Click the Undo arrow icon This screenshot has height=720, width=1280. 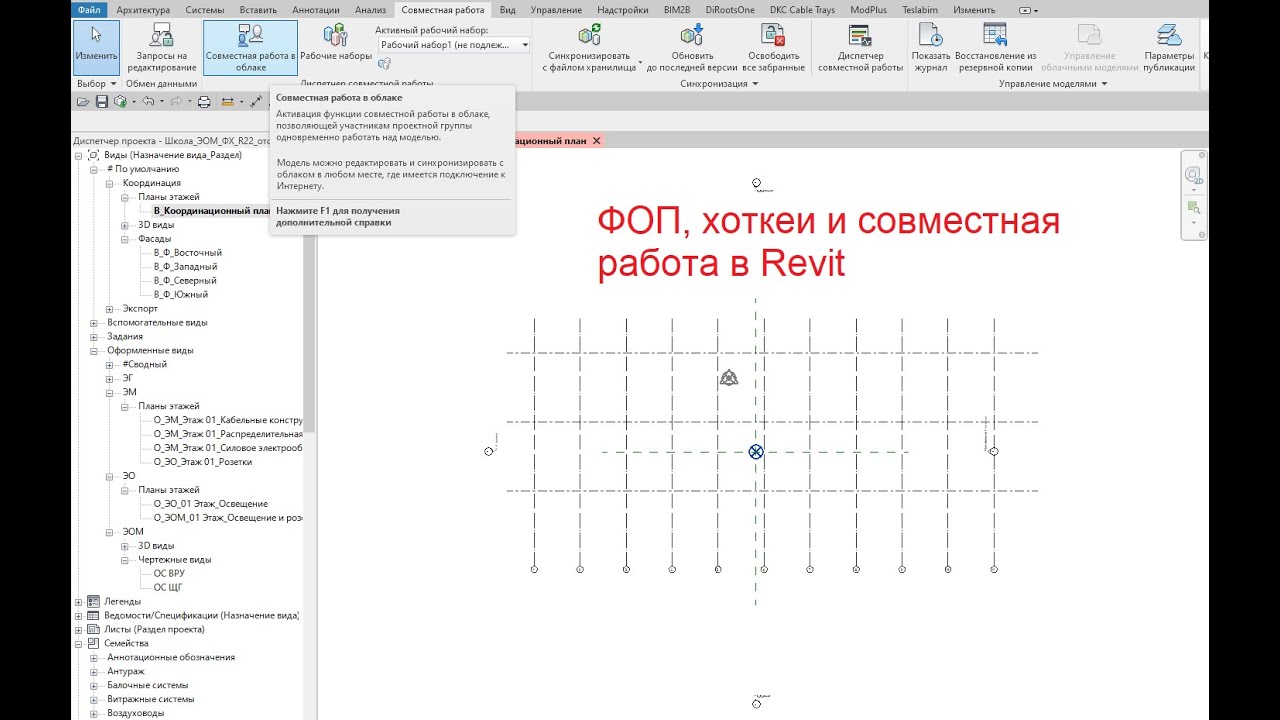(148, 102)
